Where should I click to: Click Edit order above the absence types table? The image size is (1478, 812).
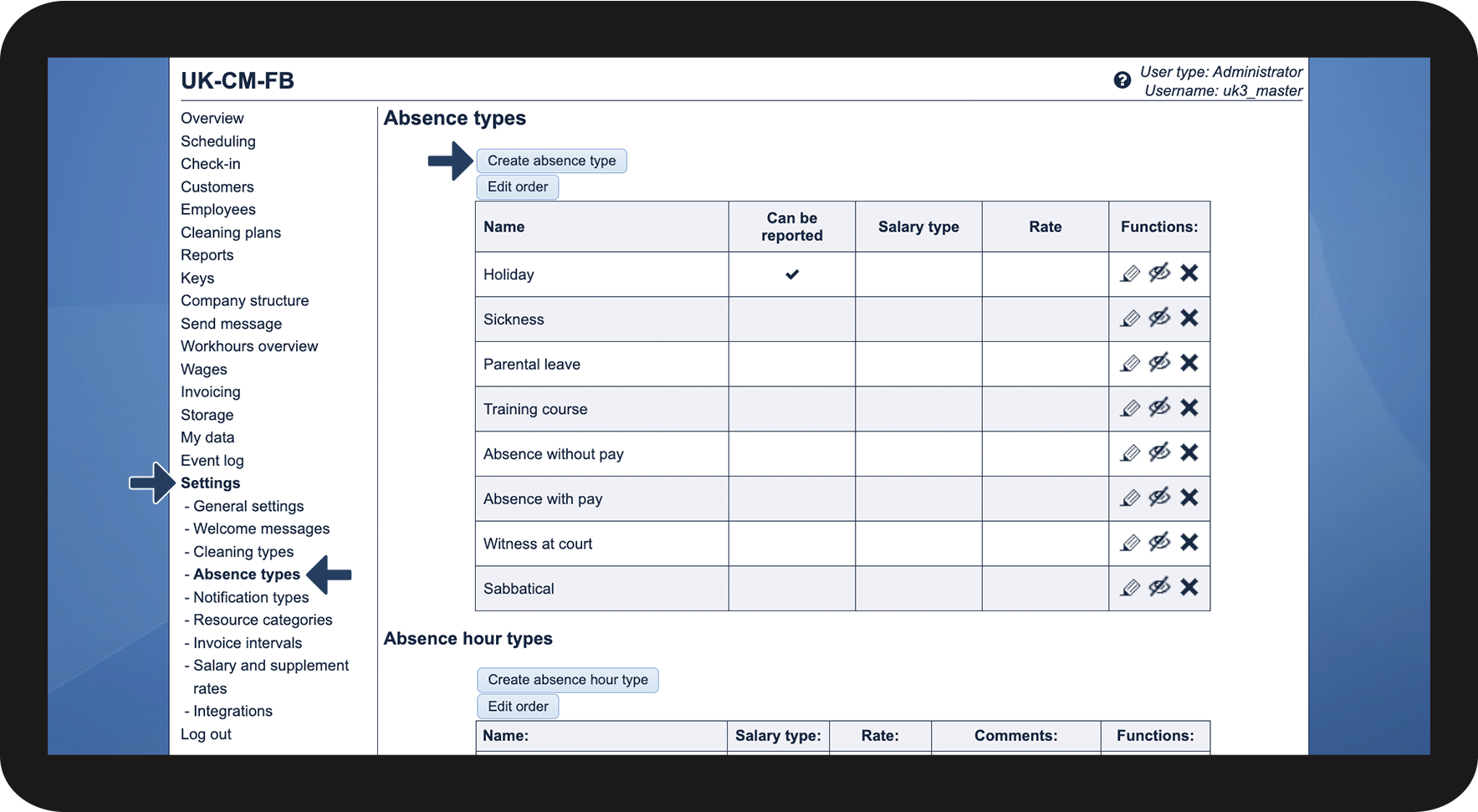pyautogui.click(x=517, y=186)
